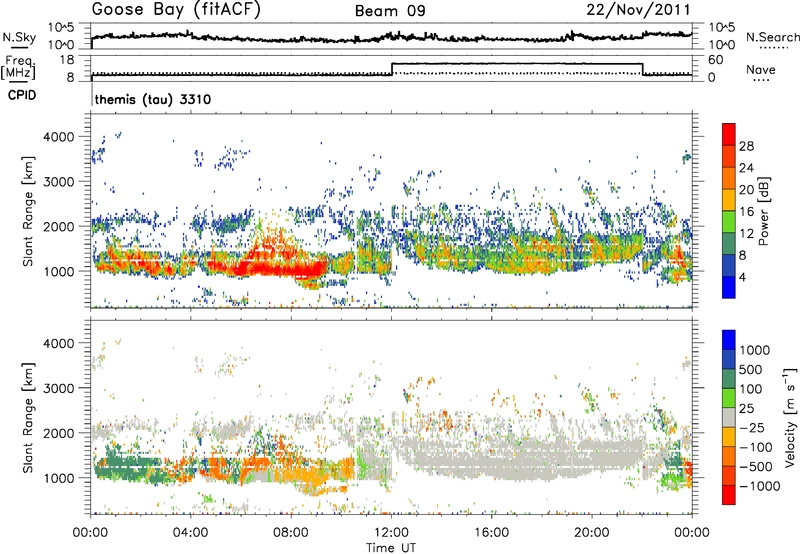Click the power panel's "Slant Range [km]" label
The height and width of the screenshot is (554, 800).
pyautogui.click(x=28, y=211)
